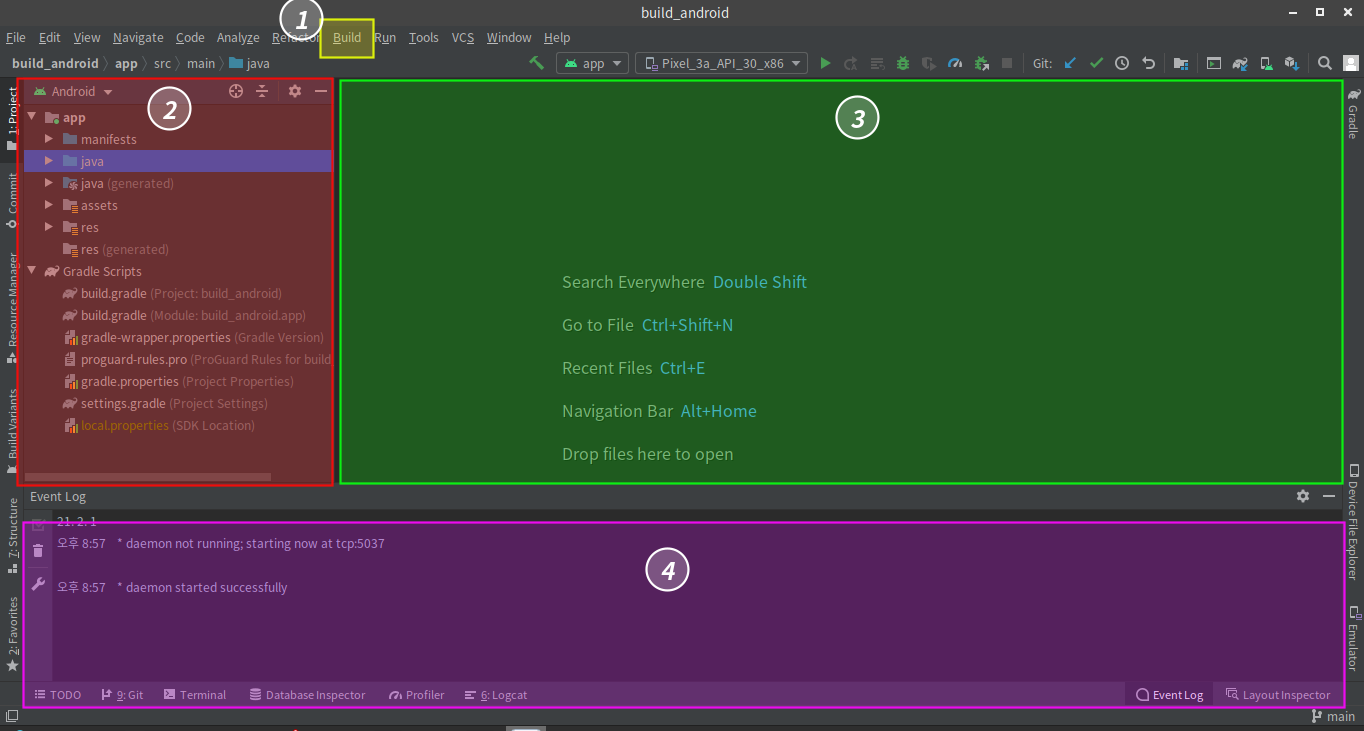This screenshot has height=731, width=1364.
Task: Click Attach Debugger to Android Process icon
Action: tap(981, 63)
